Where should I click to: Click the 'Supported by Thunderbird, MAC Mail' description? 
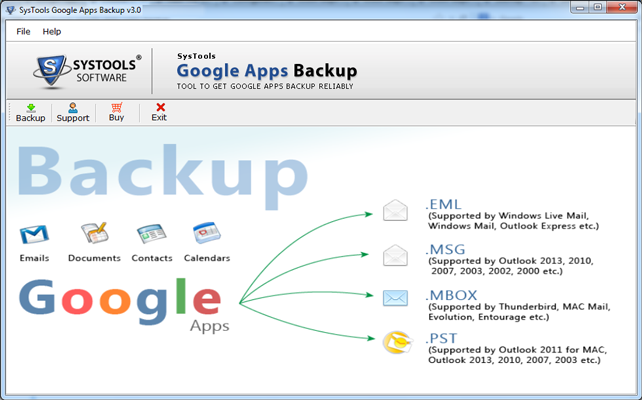[x=519, y=312]
